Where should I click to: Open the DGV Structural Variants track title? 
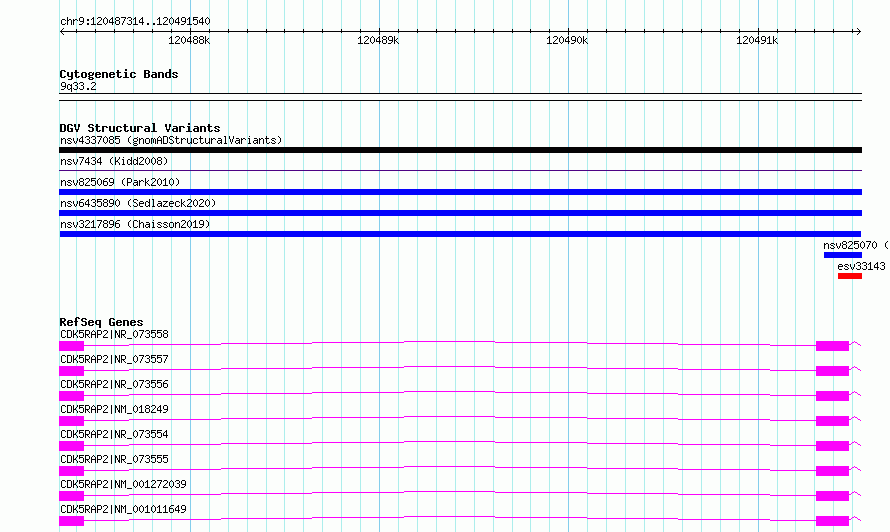coord(140,128)
